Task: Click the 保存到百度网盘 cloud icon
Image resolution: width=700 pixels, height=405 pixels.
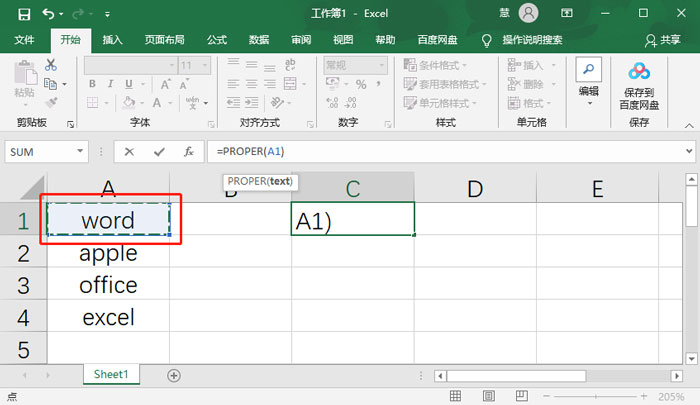Action: pyautogui.click(x=639, y=72)
